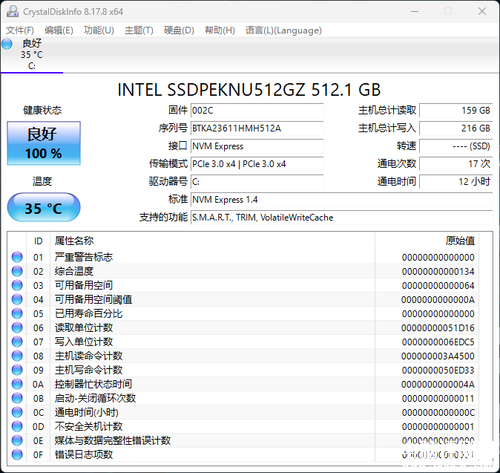
Task: Click the 良好 100 % health status button
Action: click(x=44, y=143)
